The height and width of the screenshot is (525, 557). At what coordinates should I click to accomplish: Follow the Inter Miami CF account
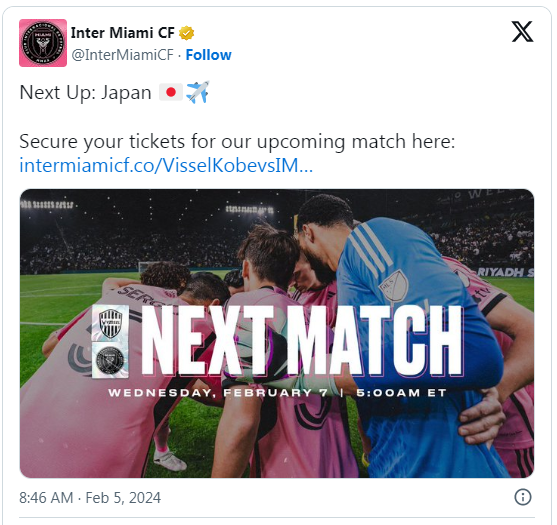tap(209, 55)
